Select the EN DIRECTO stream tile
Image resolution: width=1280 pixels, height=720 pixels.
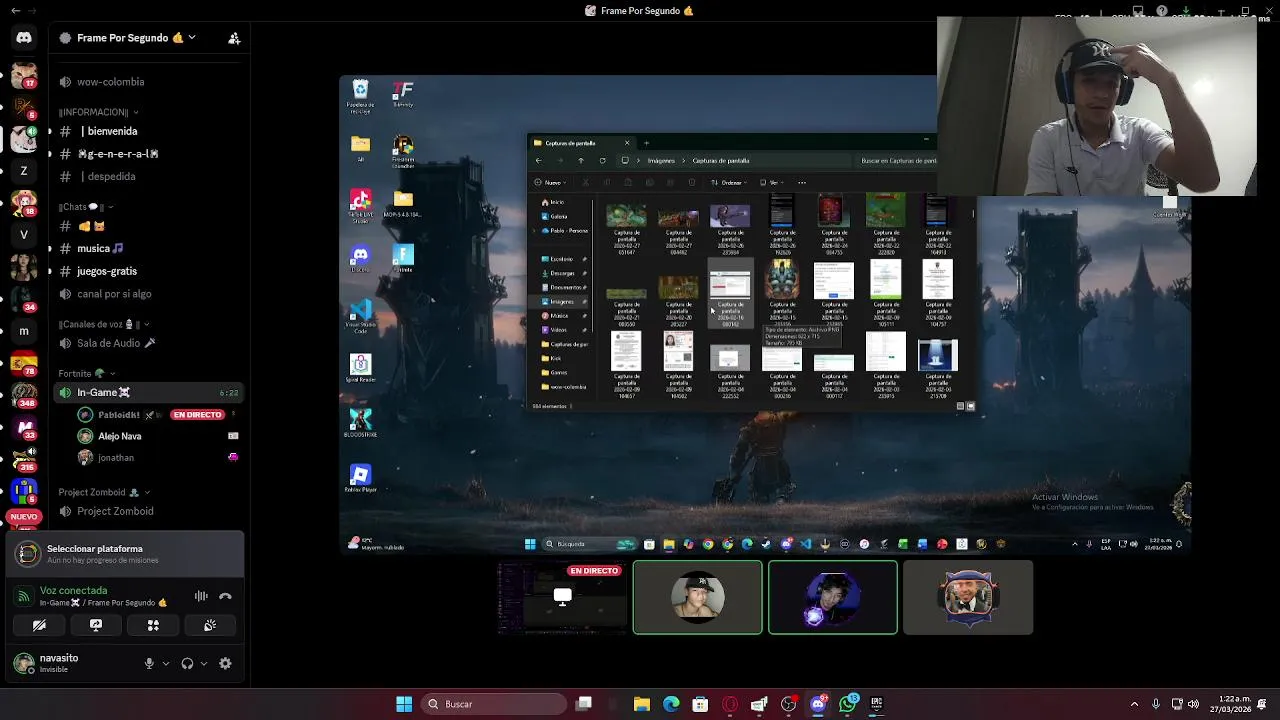pyautogui.click(x=562, y=597)
